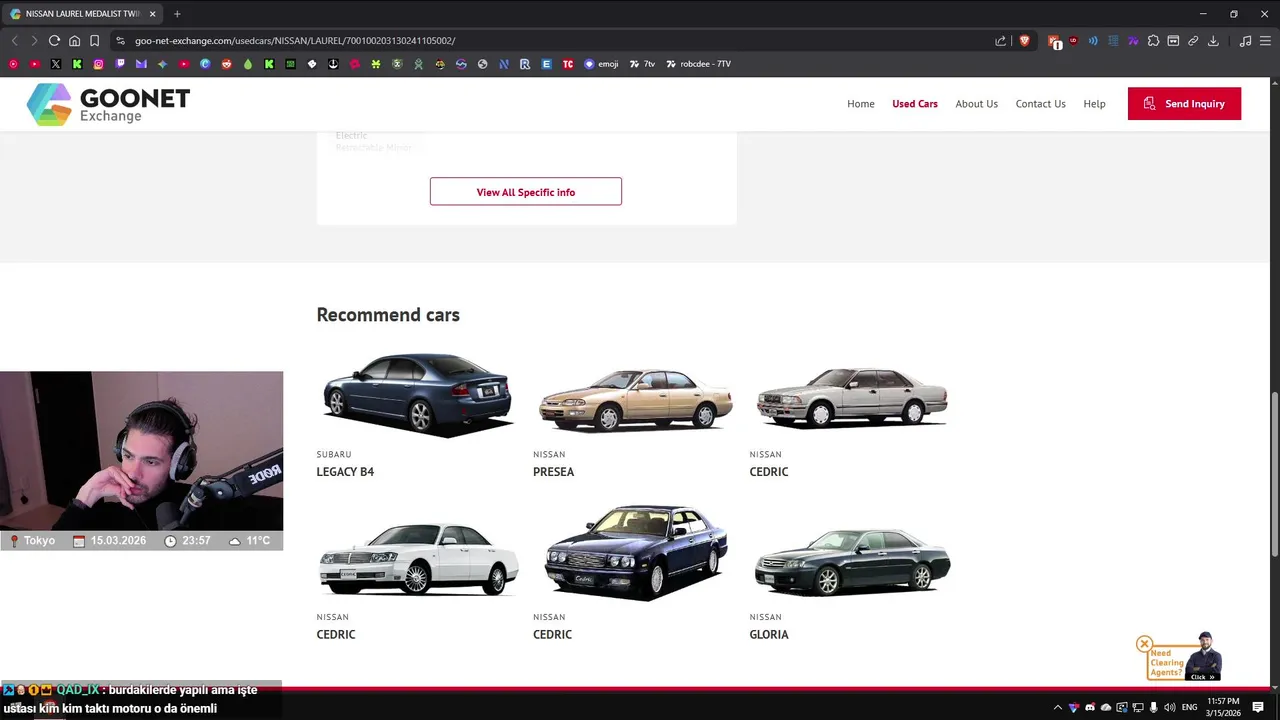Click the page vertical scrollbar thumb
Image resolution: width=1280 pixels, height=720 pixels.
tap(1275, 474)
